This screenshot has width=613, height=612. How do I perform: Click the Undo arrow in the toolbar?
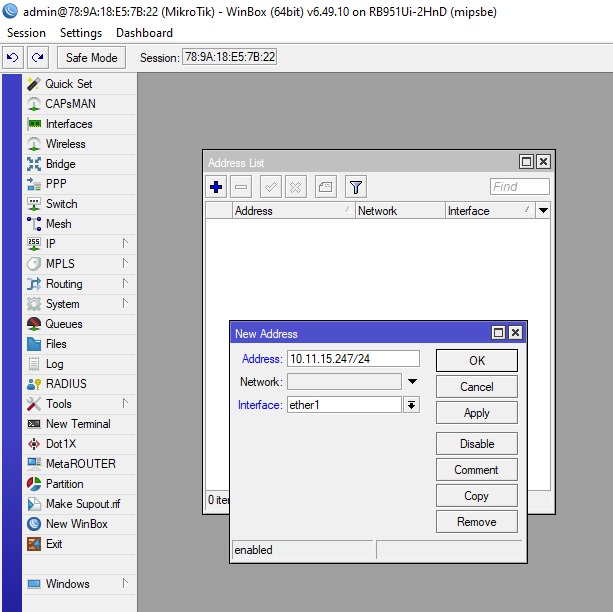pyautogui.click(x=13, y=57)
